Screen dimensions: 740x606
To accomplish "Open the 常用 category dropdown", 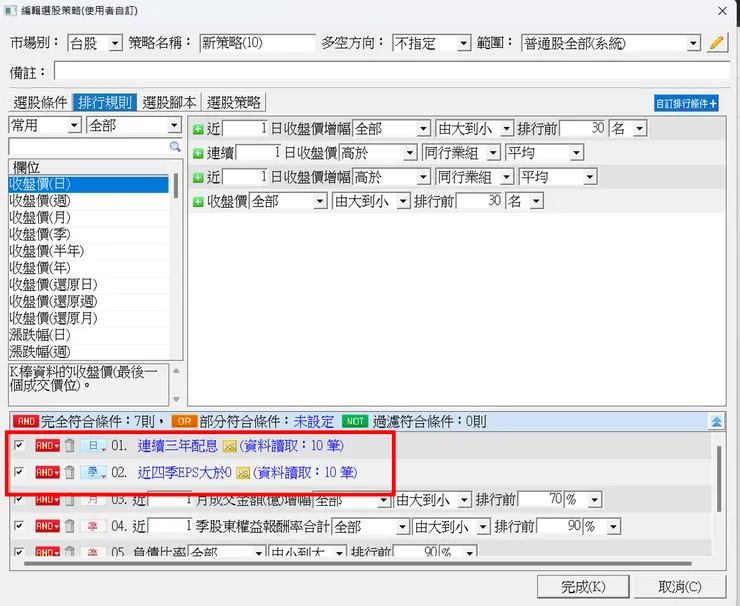I will pos(74,126).
